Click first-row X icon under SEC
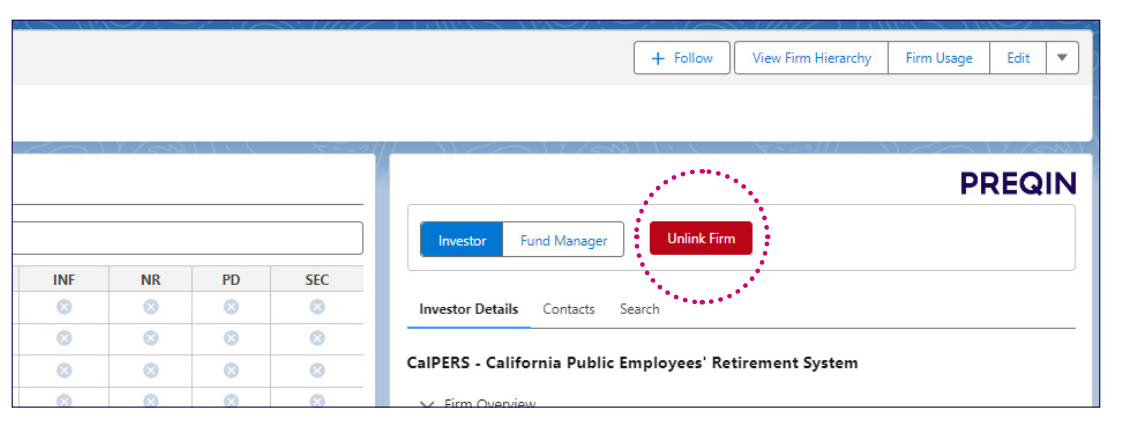 pyautogui.click(x=316, y=306)
